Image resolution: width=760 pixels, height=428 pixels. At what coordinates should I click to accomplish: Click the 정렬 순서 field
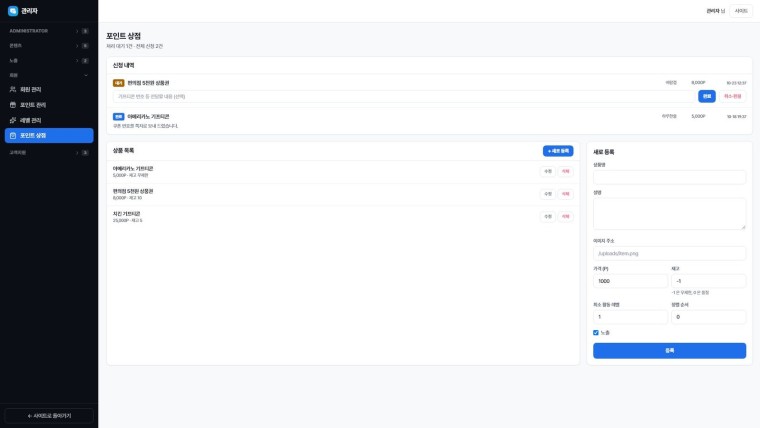tap(708, 317)
